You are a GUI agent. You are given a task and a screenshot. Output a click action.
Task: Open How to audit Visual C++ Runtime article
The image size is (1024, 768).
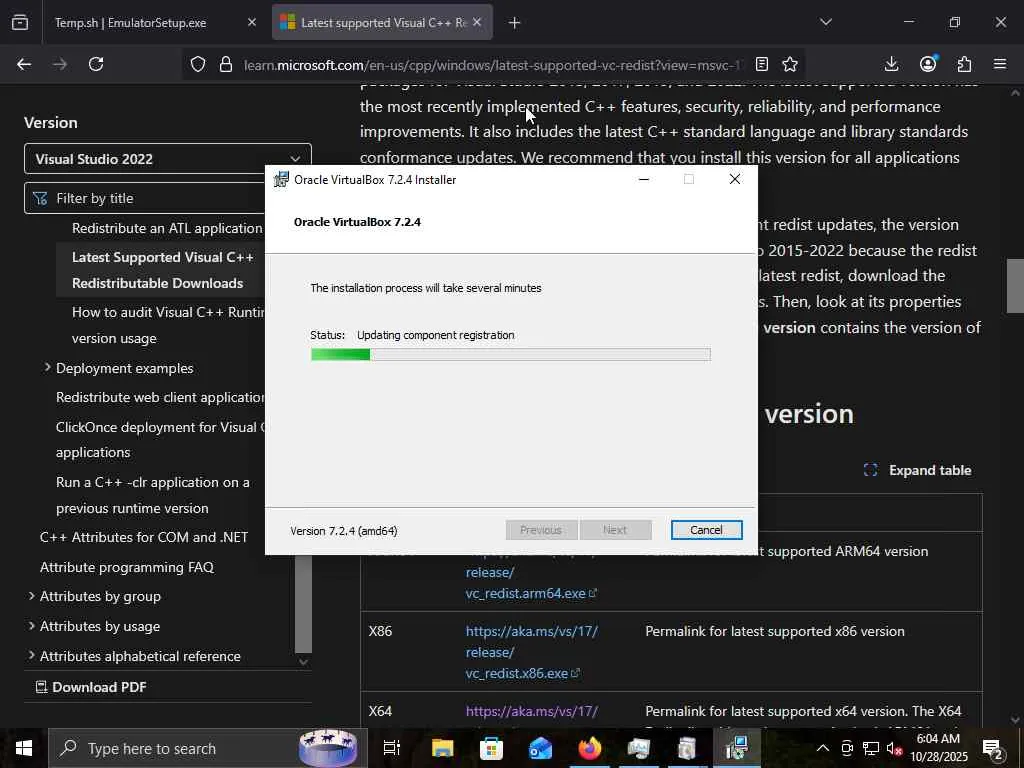coord(167,325)
